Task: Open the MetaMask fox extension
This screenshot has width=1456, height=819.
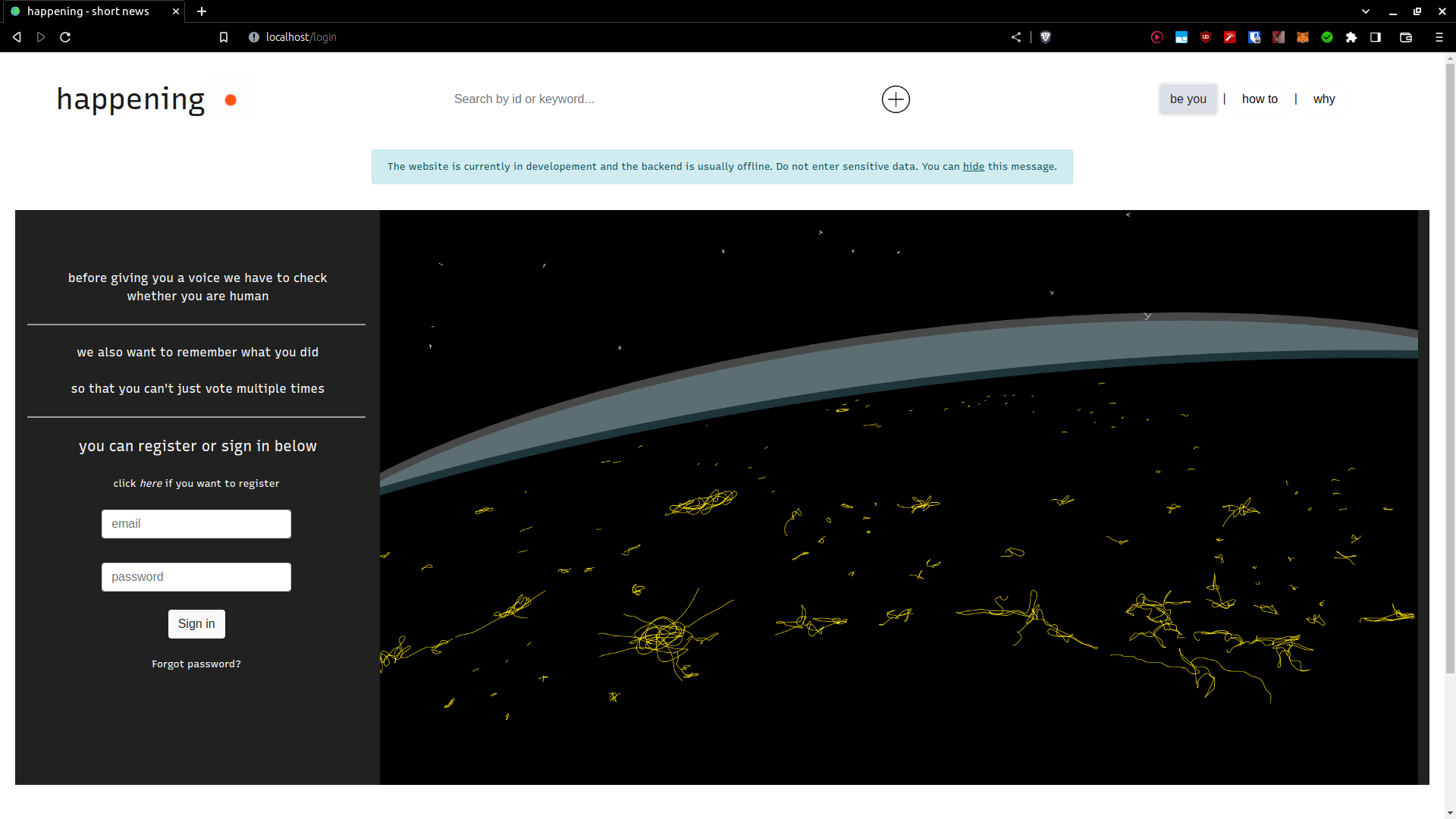Action: [x=1303, y=37]
